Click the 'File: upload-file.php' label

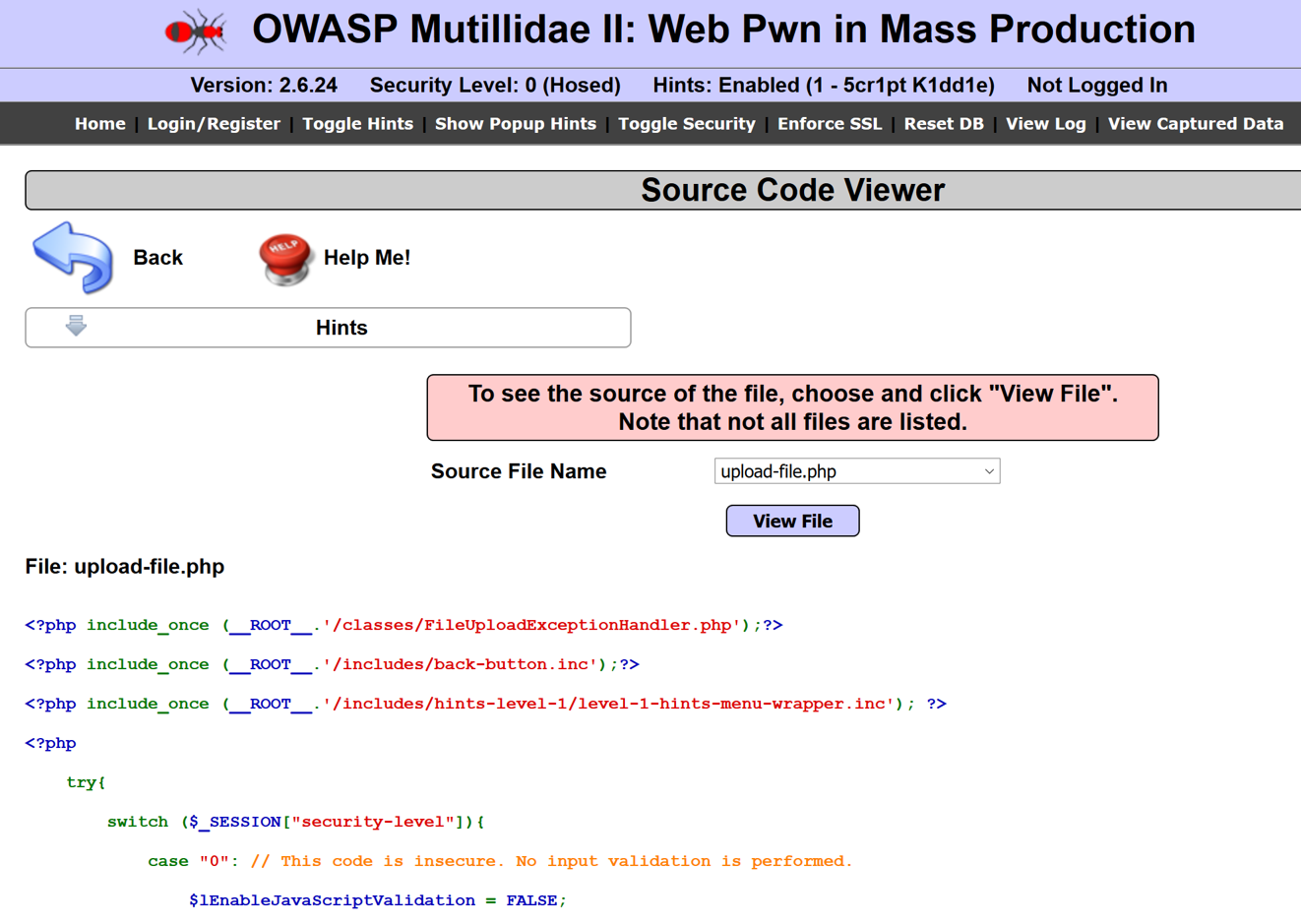[125, 567]
